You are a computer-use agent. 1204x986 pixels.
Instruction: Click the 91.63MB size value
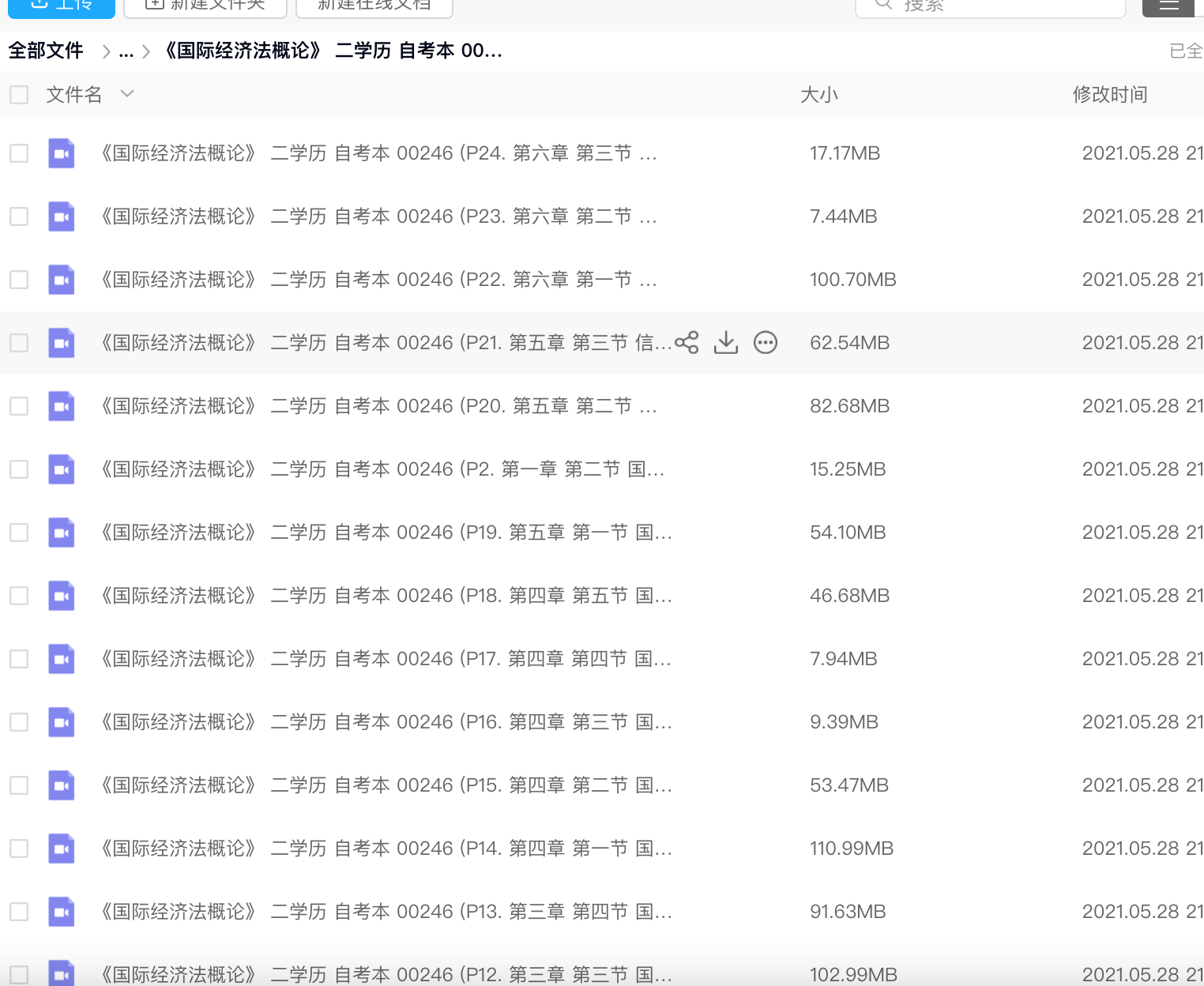click(x=848, y=912)
